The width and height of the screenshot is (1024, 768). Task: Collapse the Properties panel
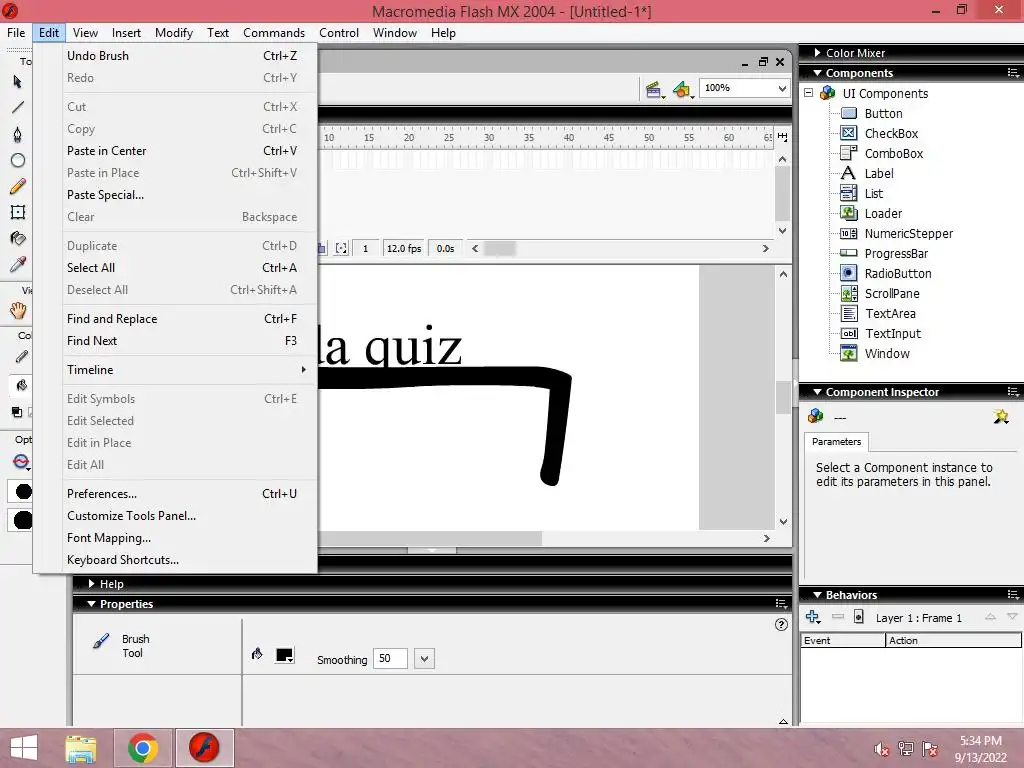click(x=91, y=604)
